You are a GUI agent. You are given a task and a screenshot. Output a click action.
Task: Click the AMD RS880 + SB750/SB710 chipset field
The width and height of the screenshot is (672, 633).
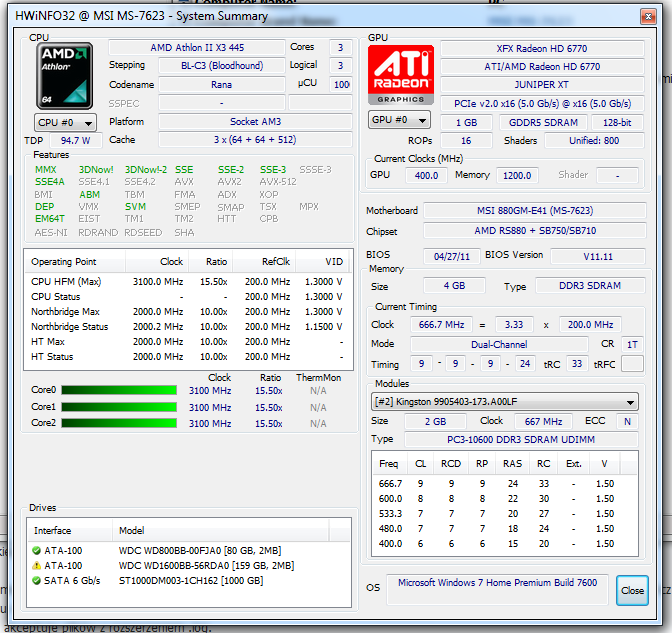pos(535,231)
